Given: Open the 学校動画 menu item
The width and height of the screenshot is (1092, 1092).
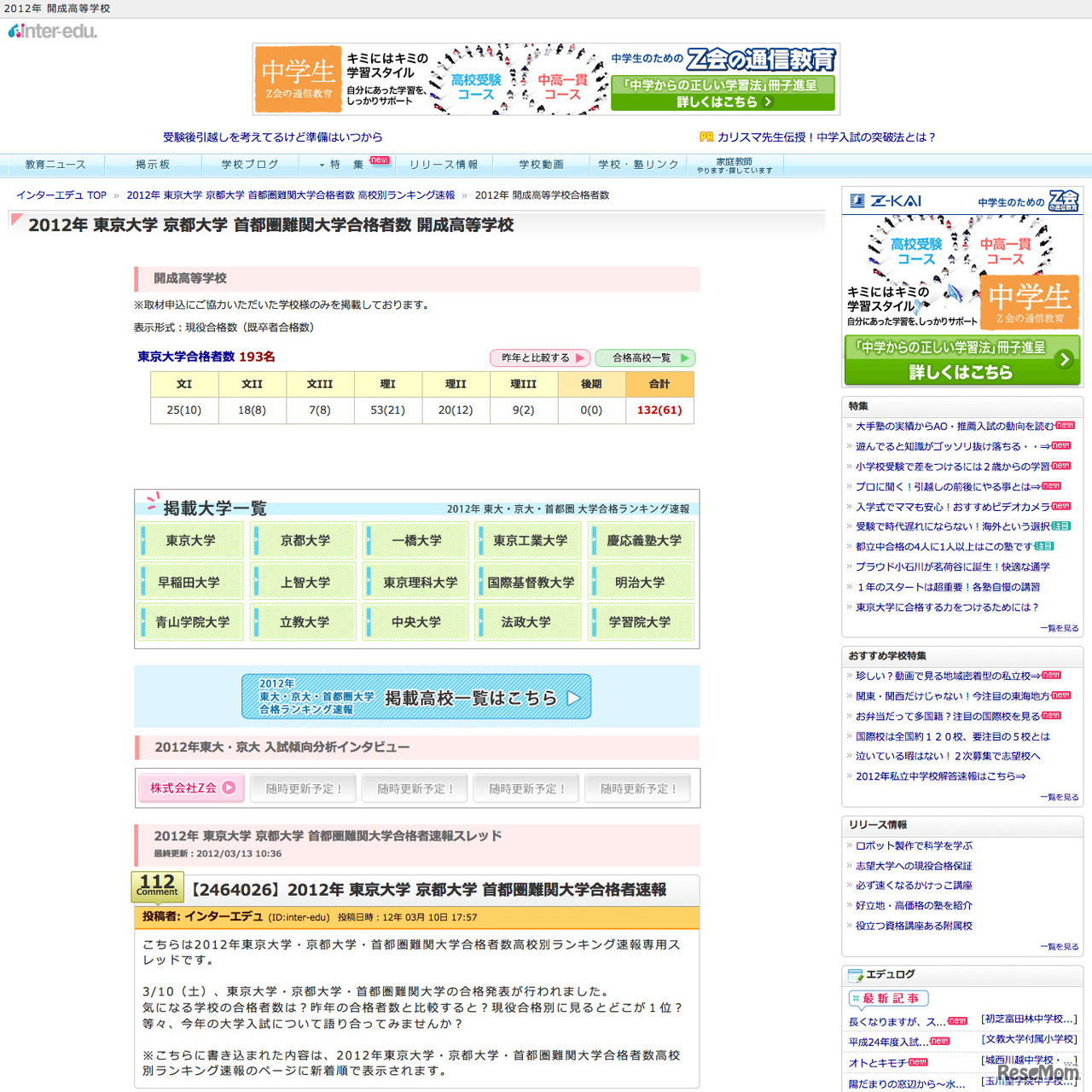Looking at the screenshot, I should (x=542, y=165).
